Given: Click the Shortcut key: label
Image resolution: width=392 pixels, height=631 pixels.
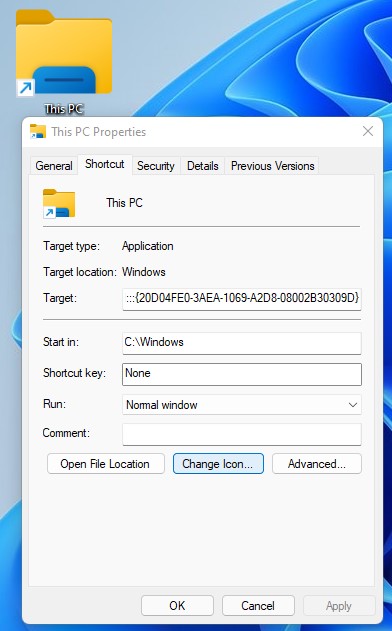Looking at the screenshot, I should pyautogui.click(x=74, y=373).
